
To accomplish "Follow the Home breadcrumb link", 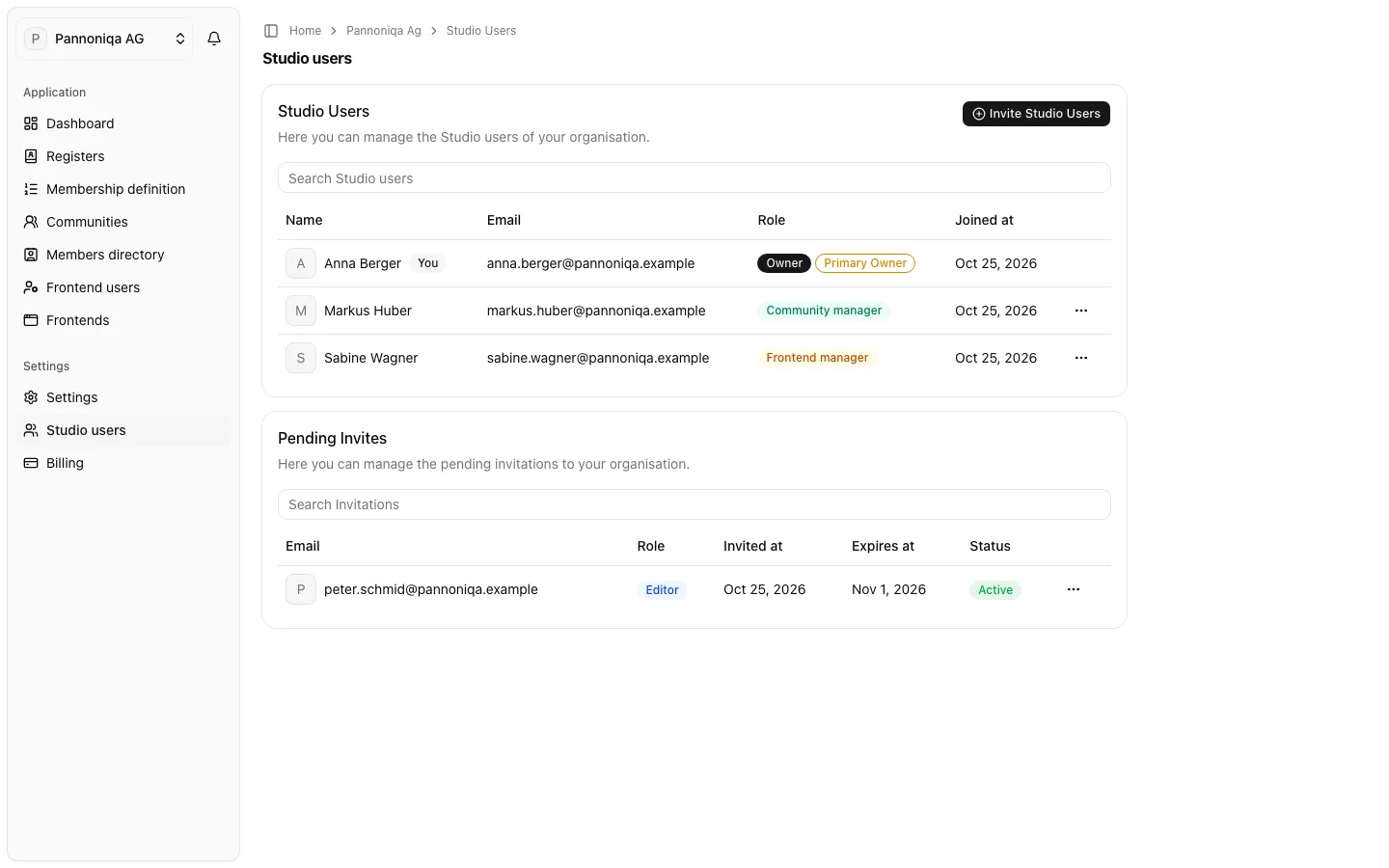I will (x=305, y=31).
